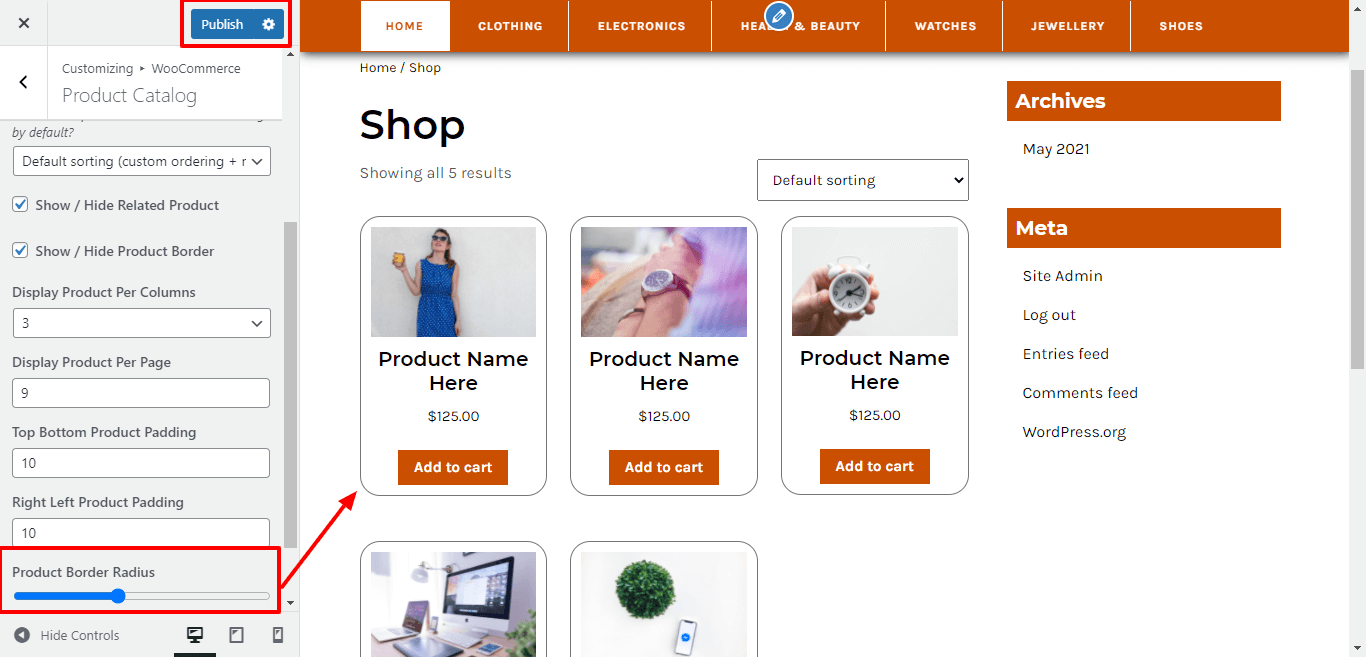
Task: Focus the Display Product Per Page field
Action: point(141,393)
